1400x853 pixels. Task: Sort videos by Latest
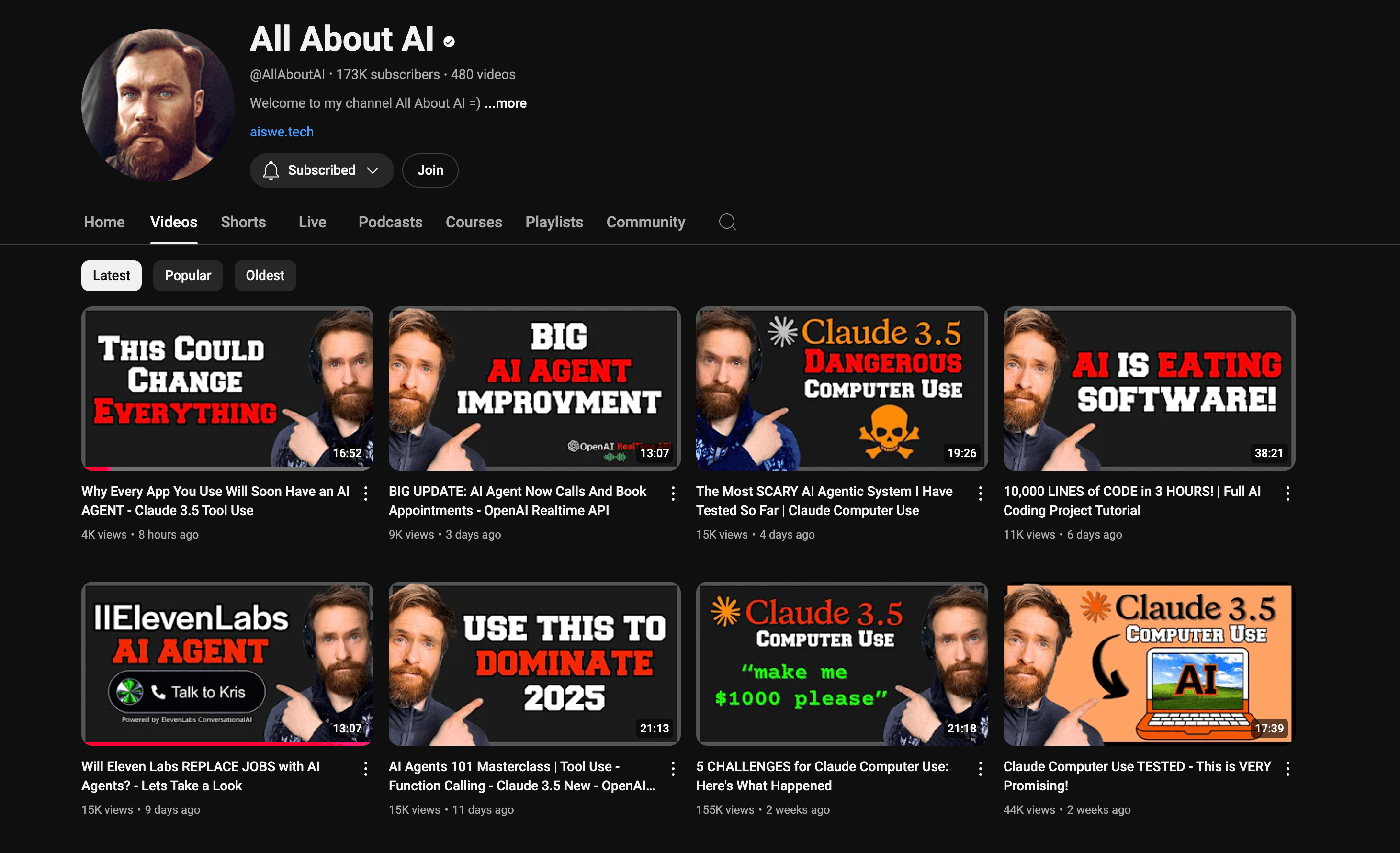[112, 275]
